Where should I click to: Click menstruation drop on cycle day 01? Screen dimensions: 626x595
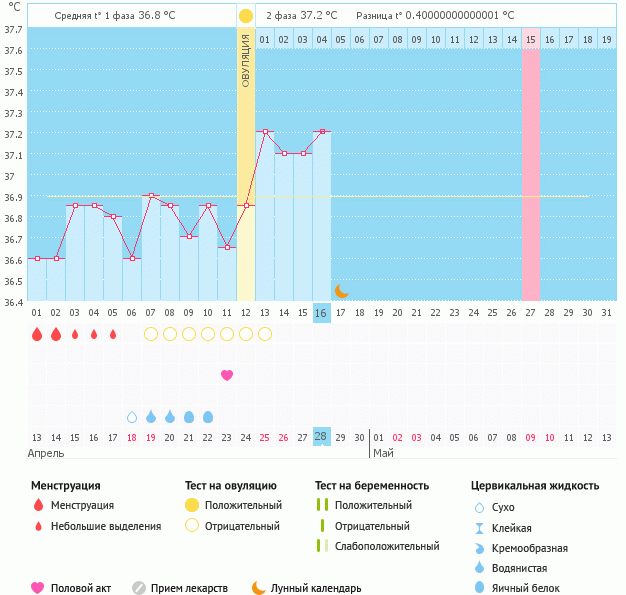[37, 334]
